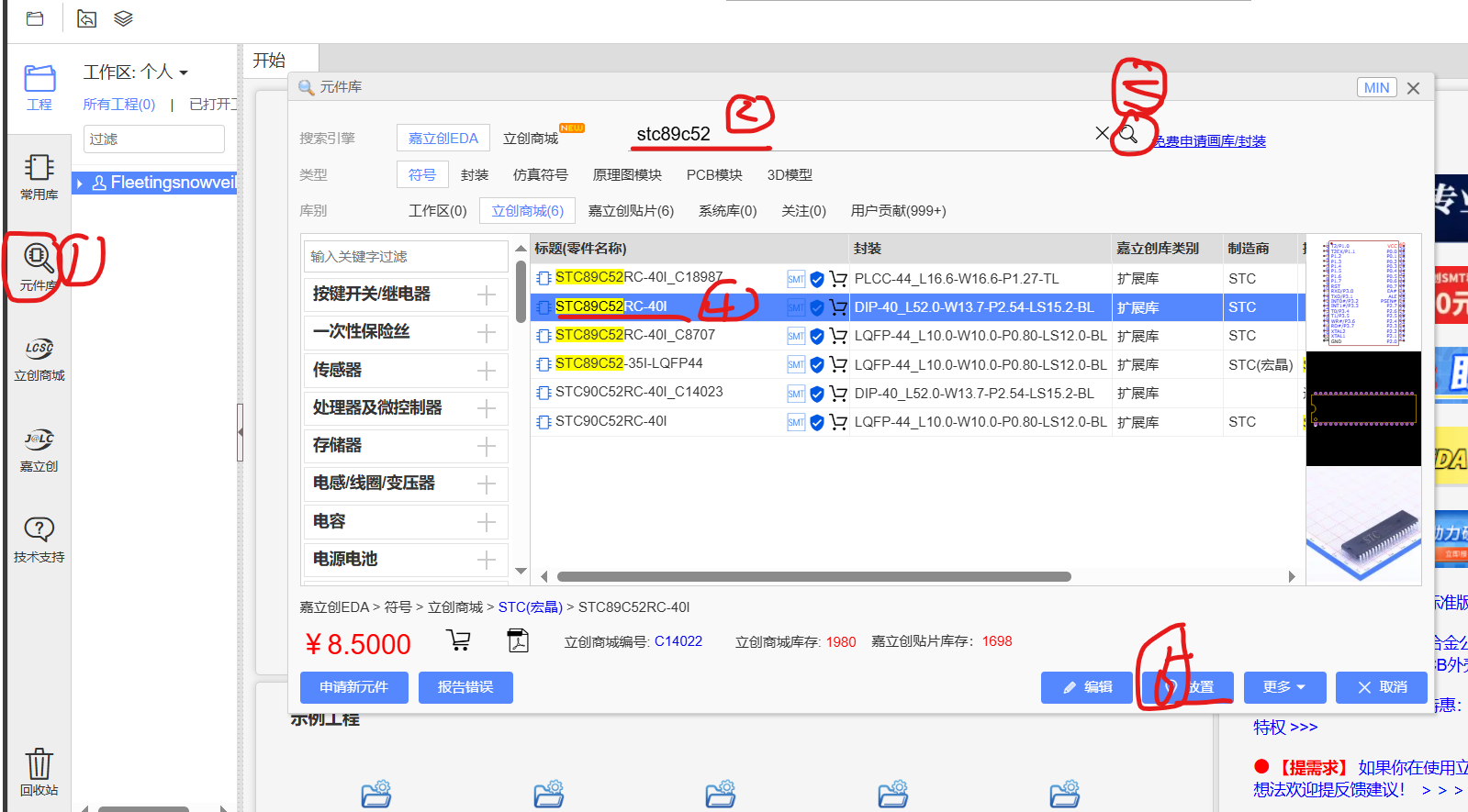Click the category list vertical scrollbar

coord(521,292)
